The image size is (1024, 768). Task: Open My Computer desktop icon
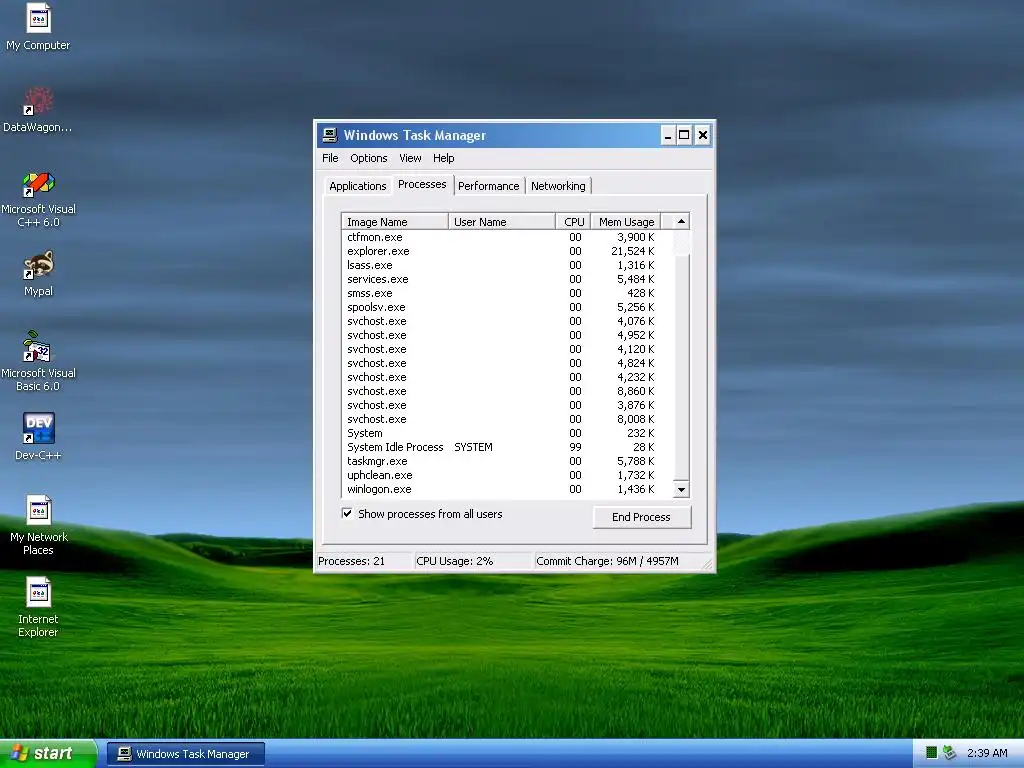point(39,27)
